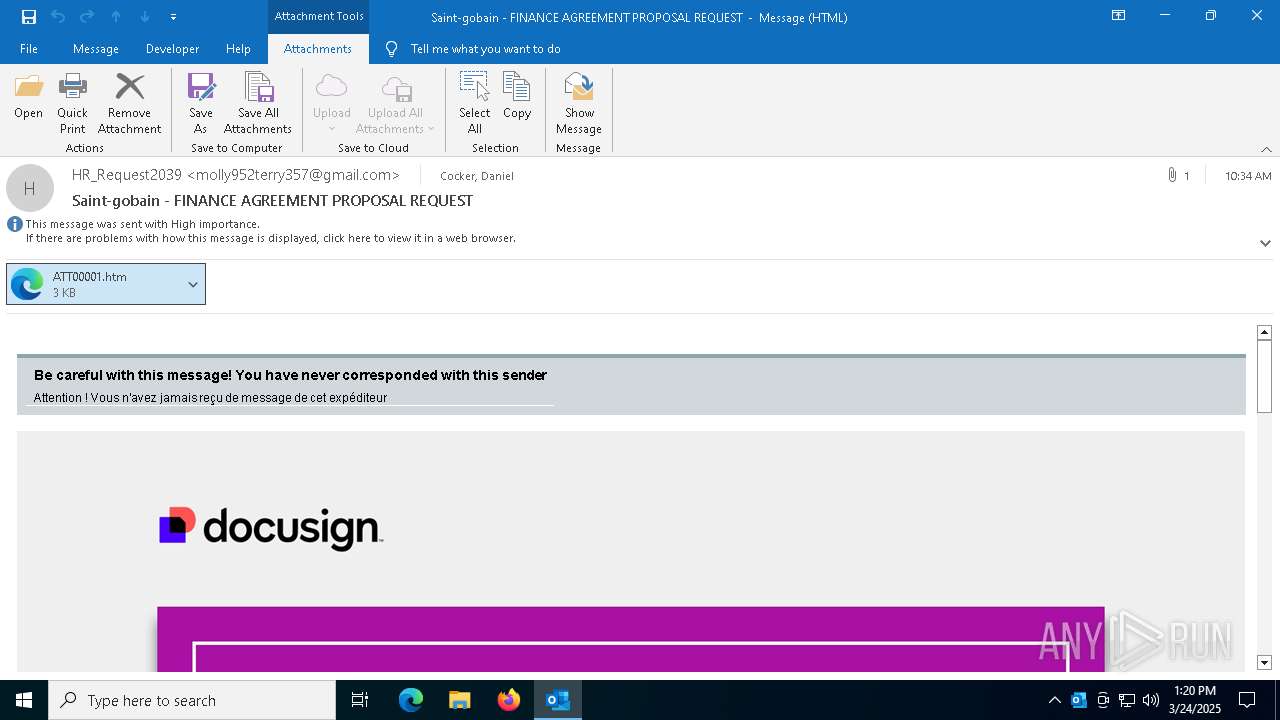This screenshot has height=720, width=1280.
Task: Click the volume icon in the system tray
Action: point(1151,700)
